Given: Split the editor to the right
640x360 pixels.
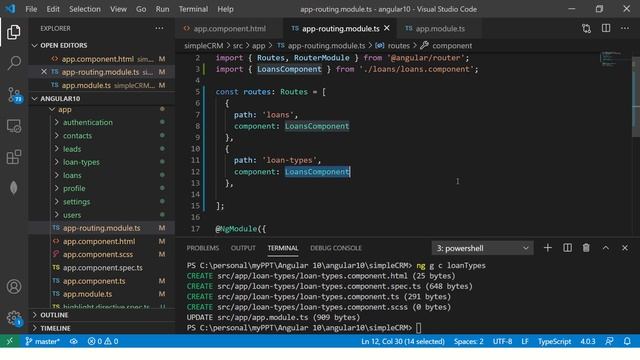Looking at the screenshot, I should 606,28.
